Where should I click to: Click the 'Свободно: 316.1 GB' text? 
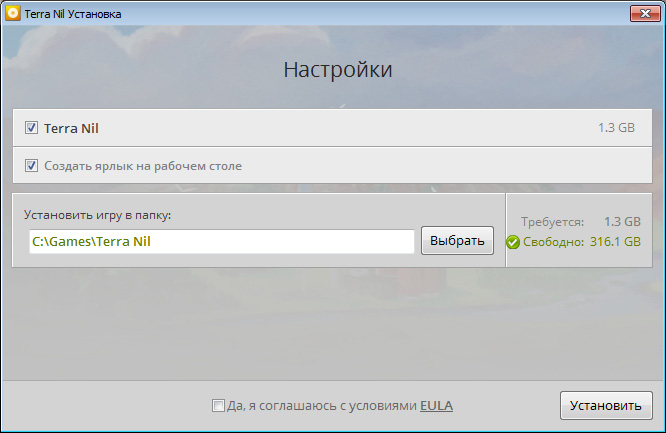tap(581, 242)
